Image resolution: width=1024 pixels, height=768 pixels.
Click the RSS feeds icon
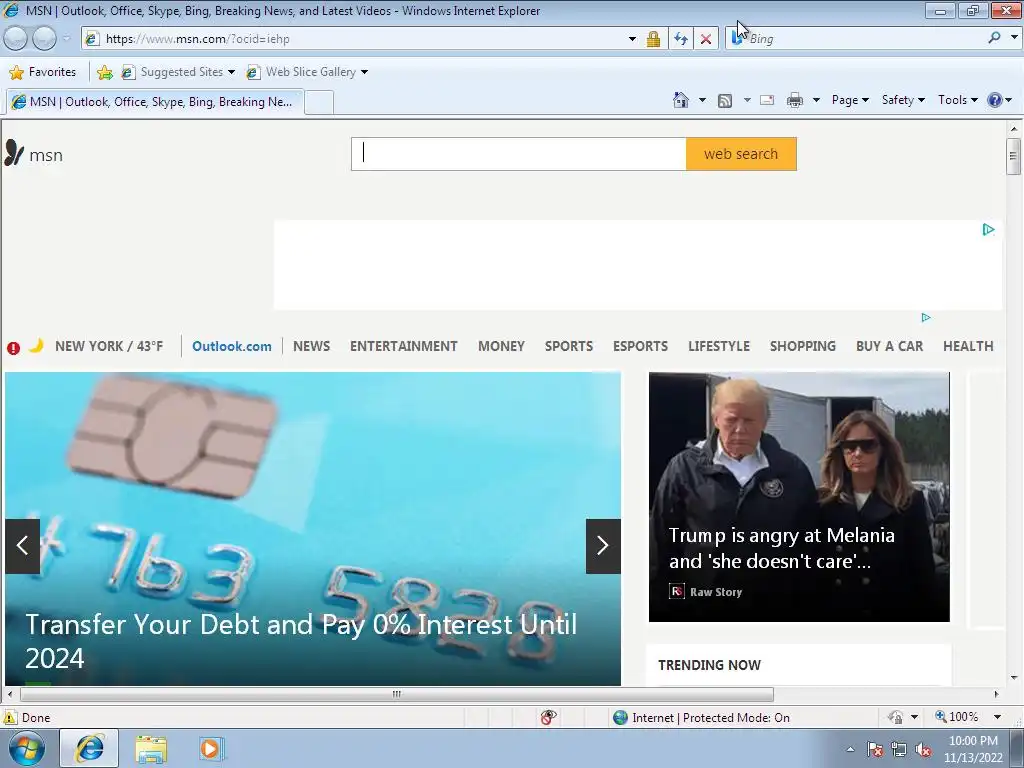[x=725, y=101]
